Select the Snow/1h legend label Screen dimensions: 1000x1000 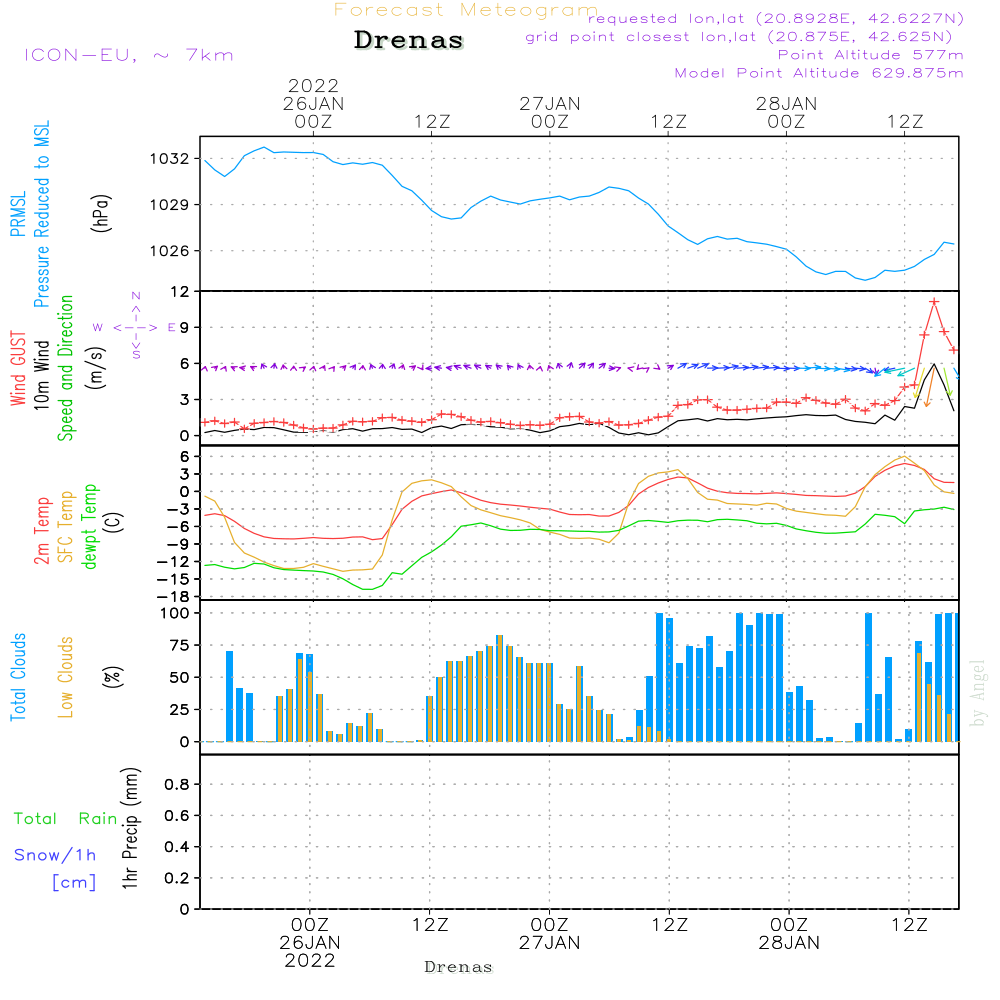pos(56,855)
